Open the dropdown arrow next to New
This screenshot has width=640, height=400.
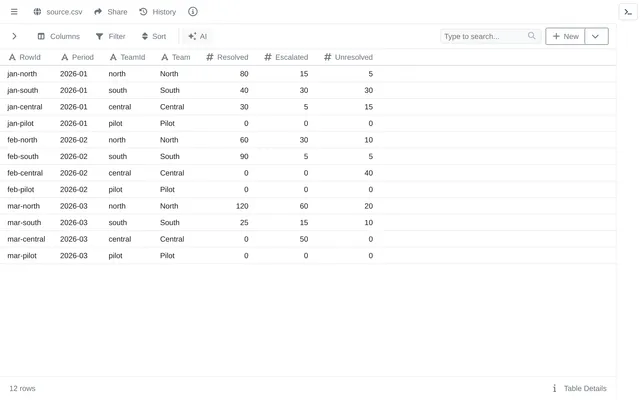[x=596, y=36]
